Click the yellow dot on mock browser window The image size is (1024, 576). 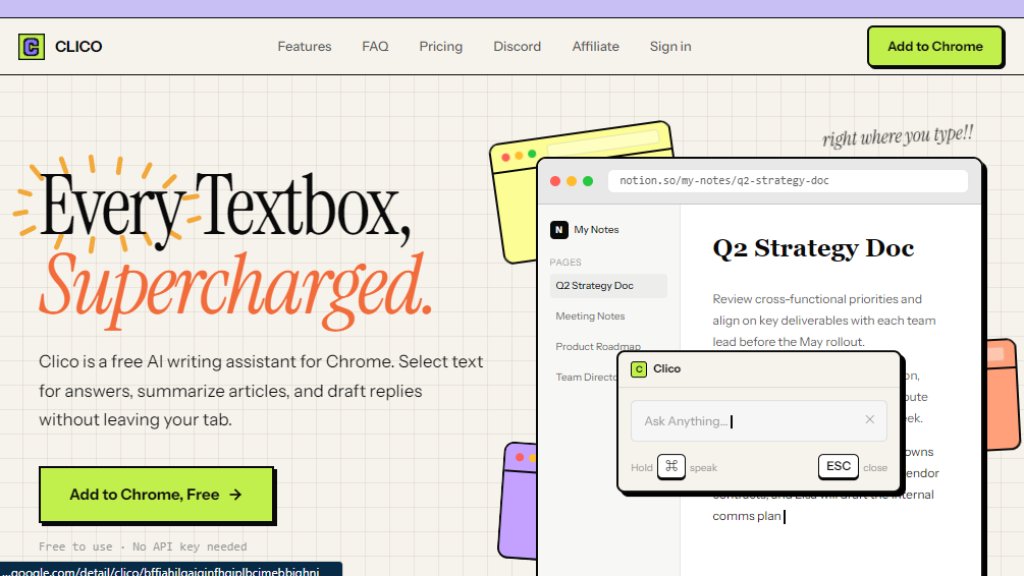(572, 181)
